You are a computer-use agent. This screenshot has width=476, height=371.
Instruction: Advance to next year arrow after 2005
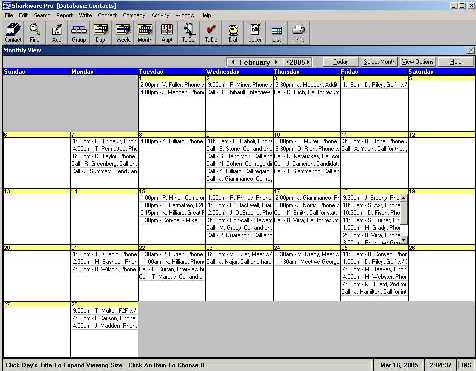click(x=308, y=62)
